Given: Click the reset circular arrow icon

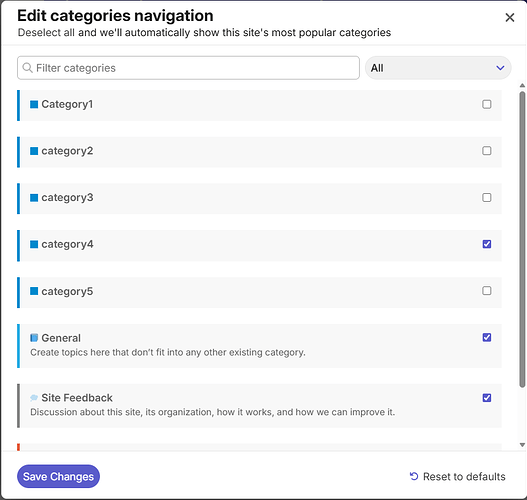Looking at the screenshot, I should pos(414,476).
